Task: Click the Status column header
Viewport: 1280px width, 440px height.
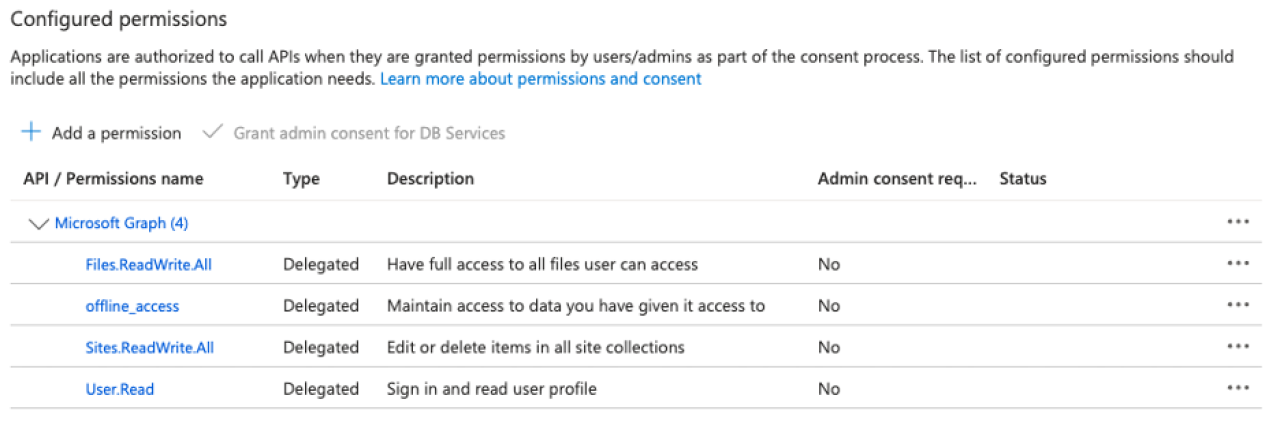Action: (1023, 179)
